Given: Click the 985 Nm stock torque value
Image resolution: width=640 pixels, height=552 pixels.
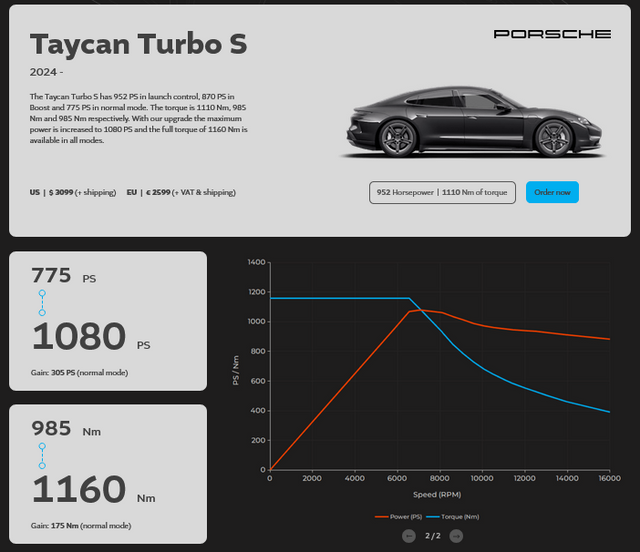Looking at the screenshot, I should pos(66,429).
